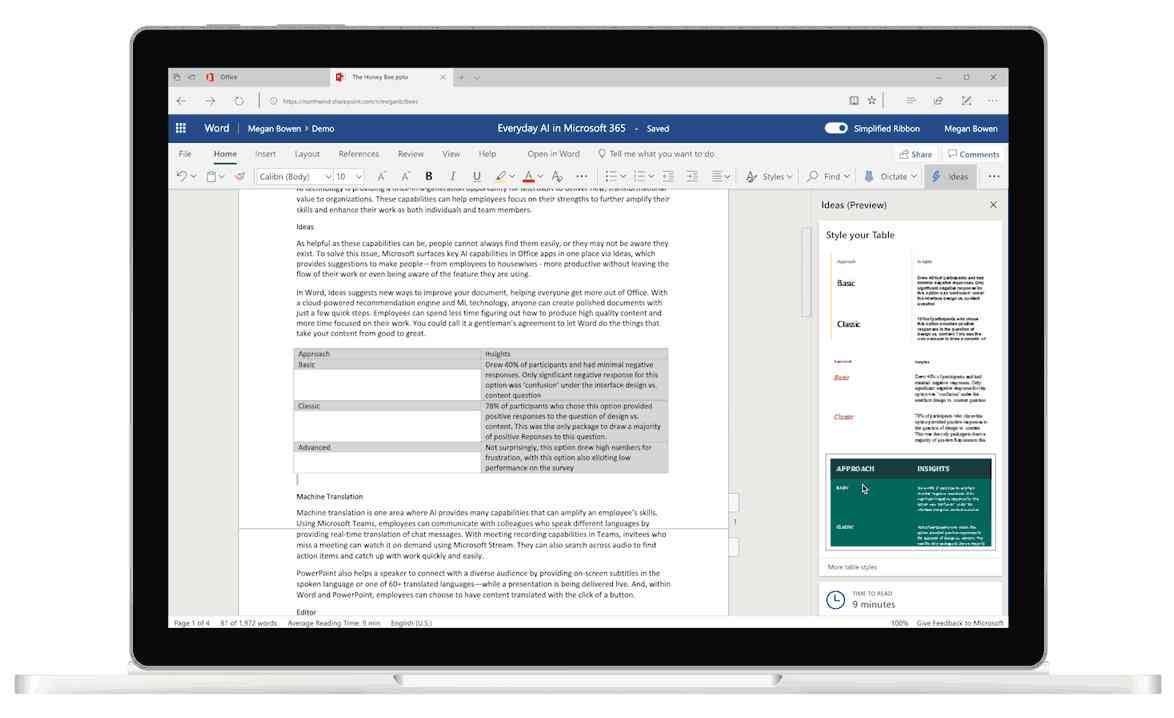
Task: Switch to the Office browser tab
Action: pos(250,77)
